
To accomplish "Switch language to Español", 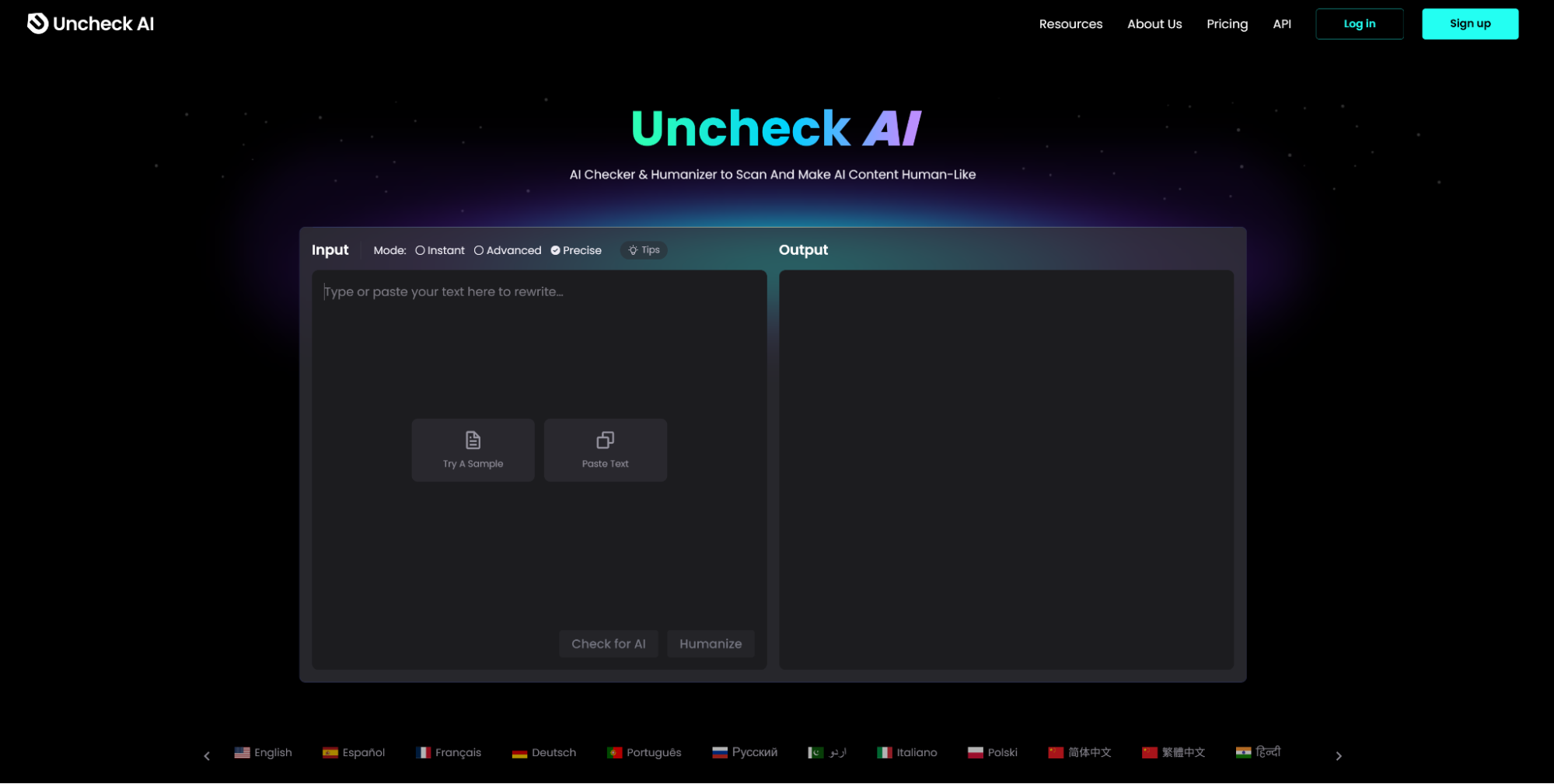I will 354,752.
